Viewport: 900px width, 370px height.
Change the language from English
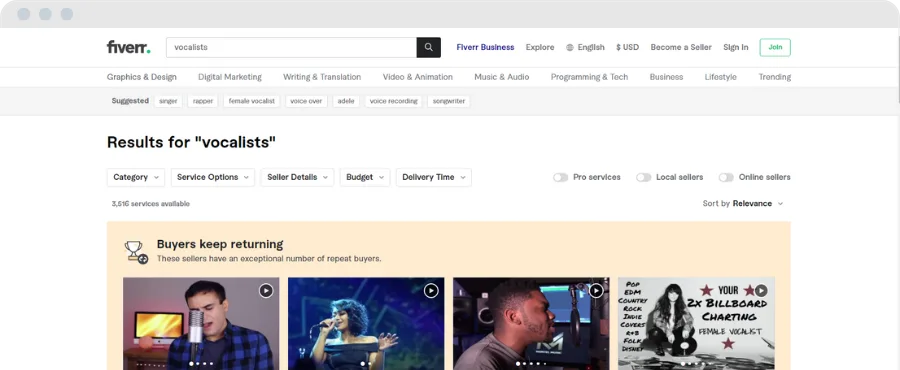[x=585, y=48]
